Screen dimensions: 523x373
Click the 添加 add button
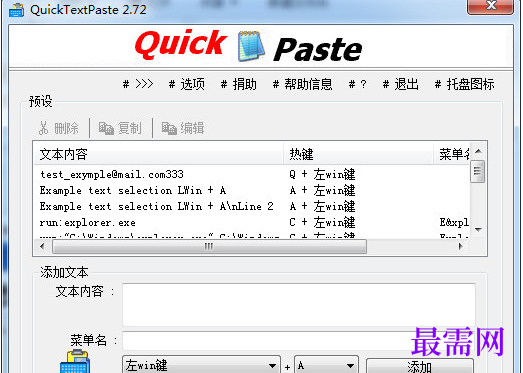tap(420, 366)
